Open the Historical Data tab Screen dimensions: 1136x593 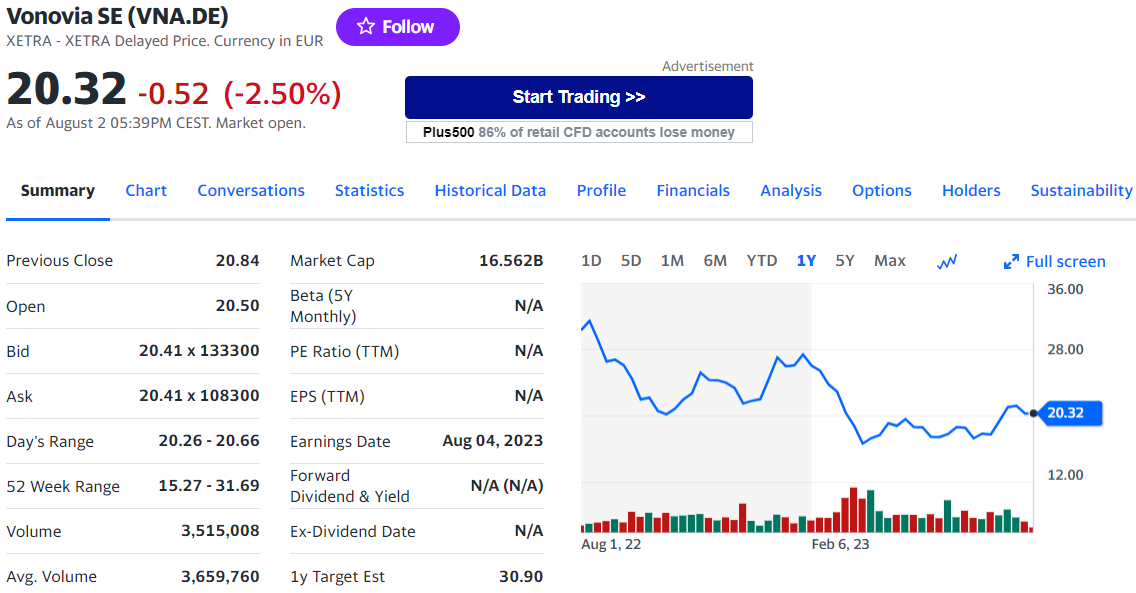click(490, 190)
